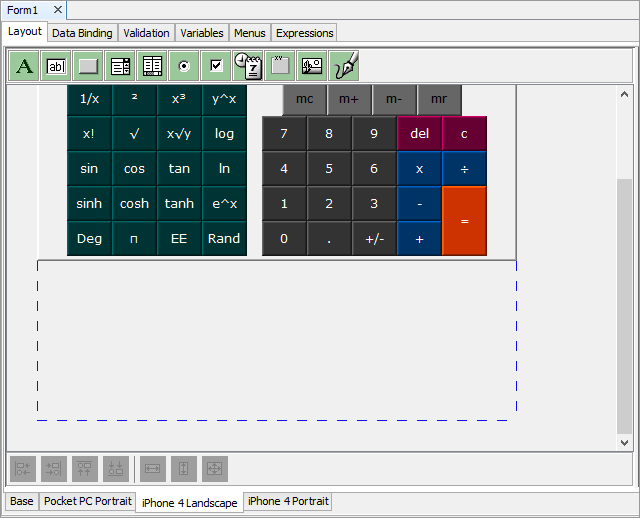The width and height of the screenshot is (640, 518).
Task: Click the scroll down arrow
Action: coord(625,442)
